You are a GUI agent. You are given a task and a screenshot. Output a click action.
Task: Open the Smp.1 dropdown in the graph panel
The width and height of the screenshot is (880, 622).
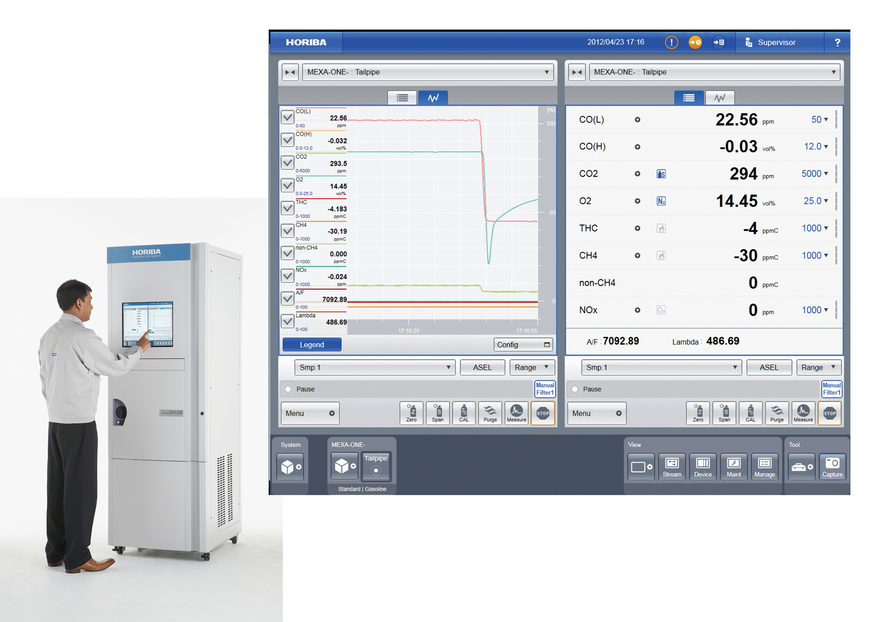pyautogui.click(x=374, y=368)
